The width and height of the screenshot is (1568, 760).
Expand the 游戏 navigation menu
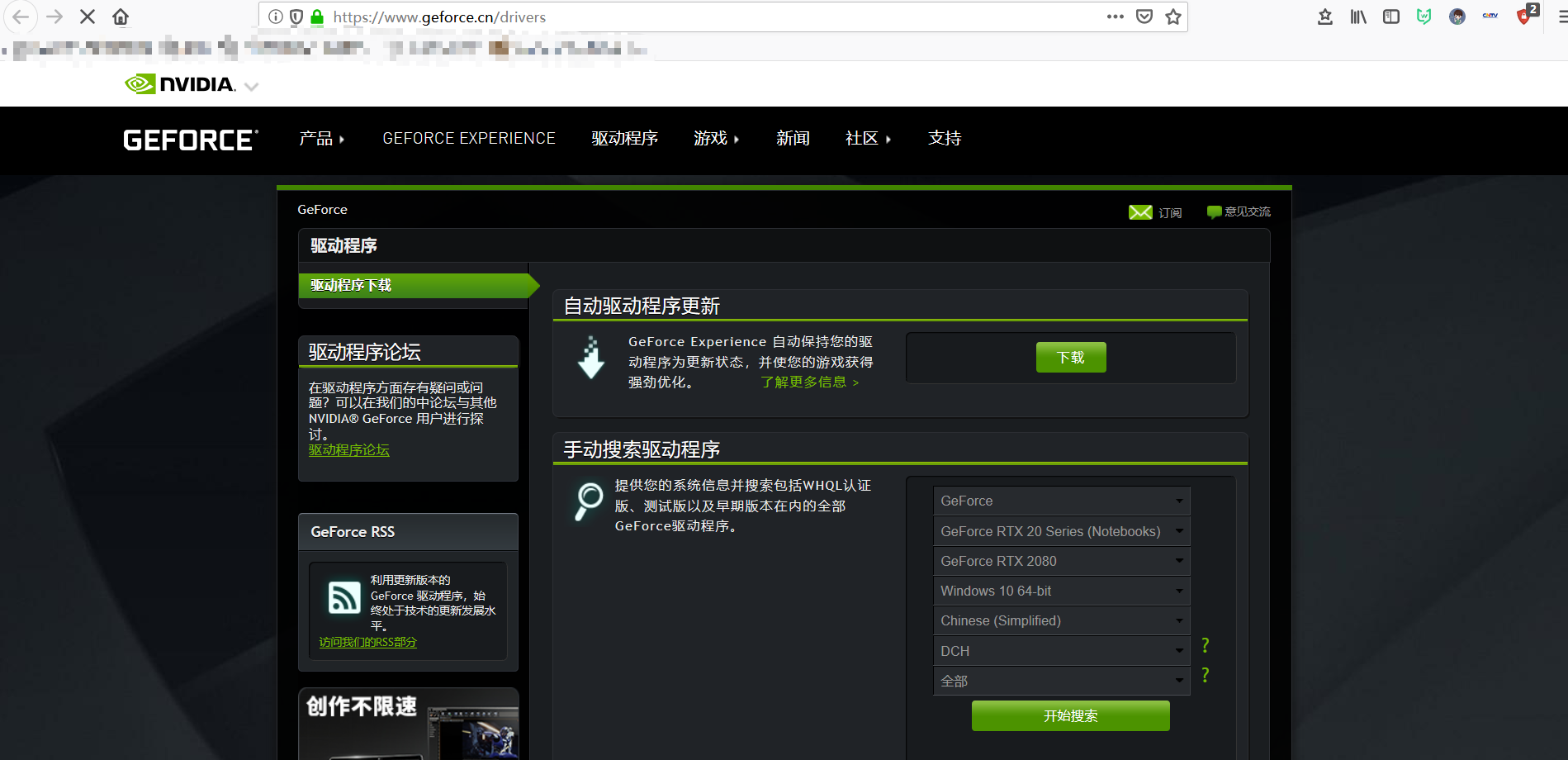716,139
